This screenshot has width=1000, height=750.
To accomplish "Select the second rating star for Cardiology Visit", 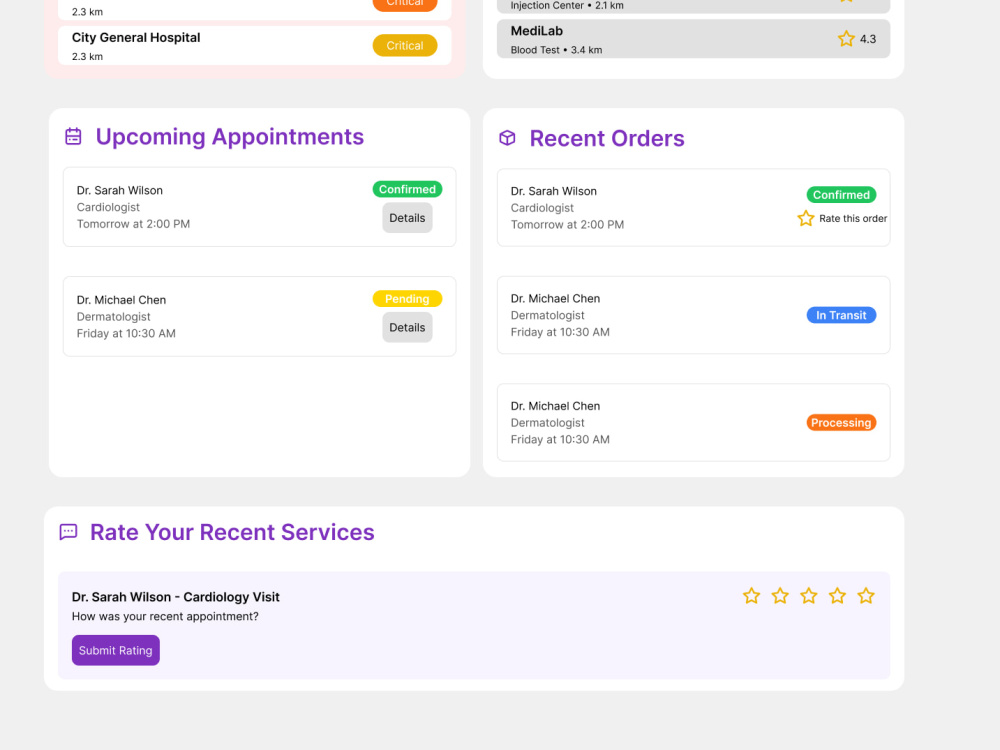I will click(x=780, y=596).
